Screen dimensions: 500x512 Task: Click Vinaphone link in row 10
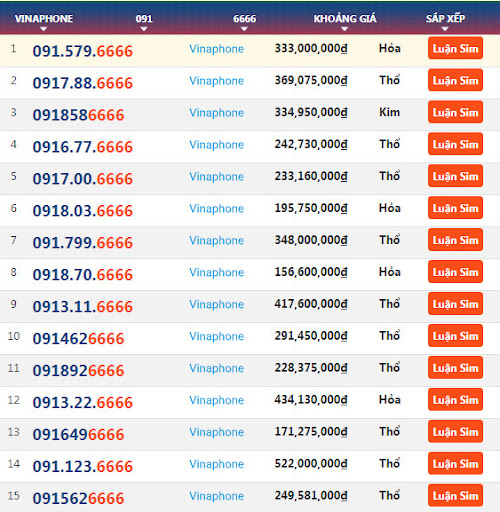(217, 336)
